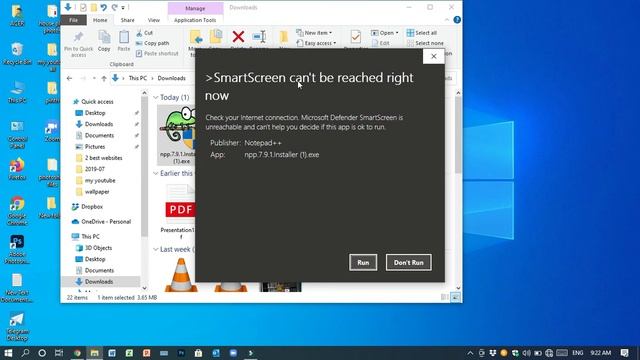Click Paste shortcut in the ribbon
The height and width of the screenshot is (360, 640).
click(157, 53)
